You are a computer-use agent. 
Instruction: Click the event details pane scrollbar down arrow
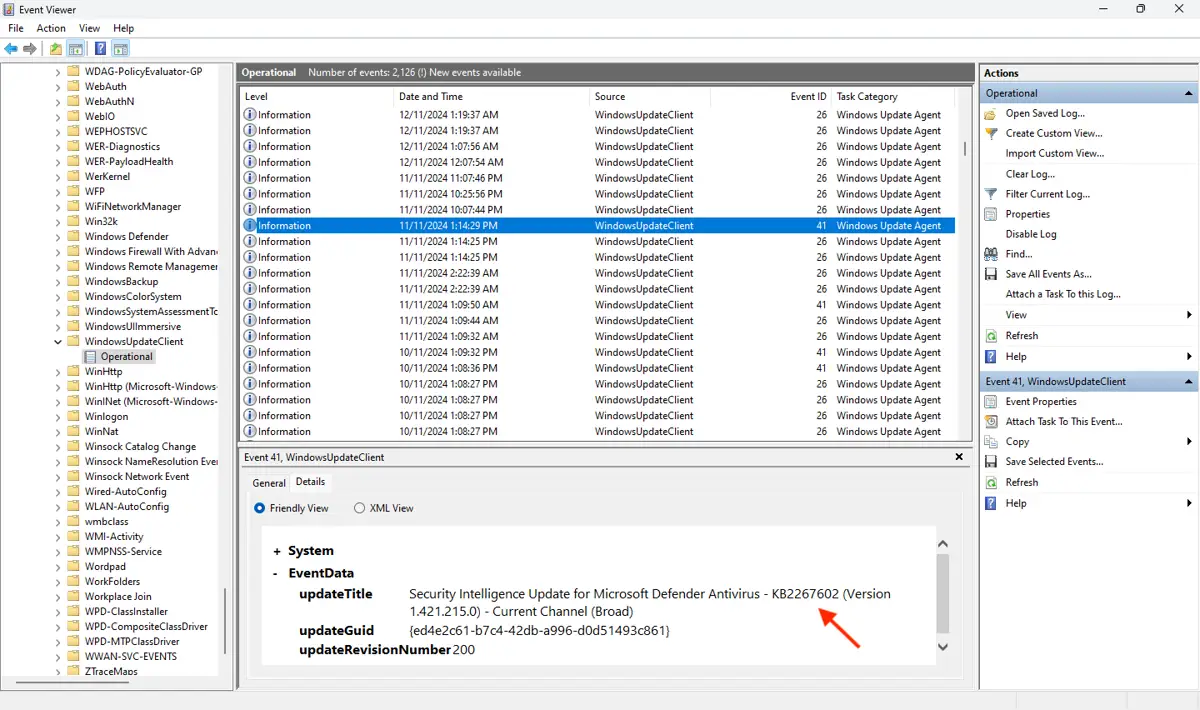click(942, 647)
